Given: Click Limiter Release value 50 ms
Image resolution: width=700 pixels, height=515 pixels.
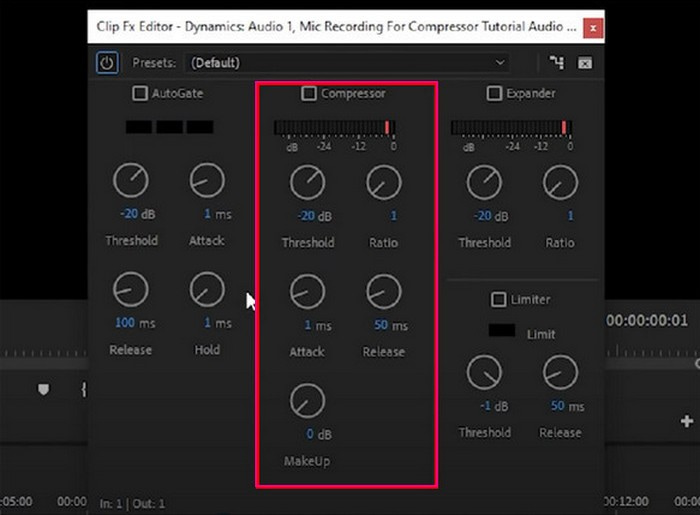Looking at the screenshot, I should click(567, 406).
